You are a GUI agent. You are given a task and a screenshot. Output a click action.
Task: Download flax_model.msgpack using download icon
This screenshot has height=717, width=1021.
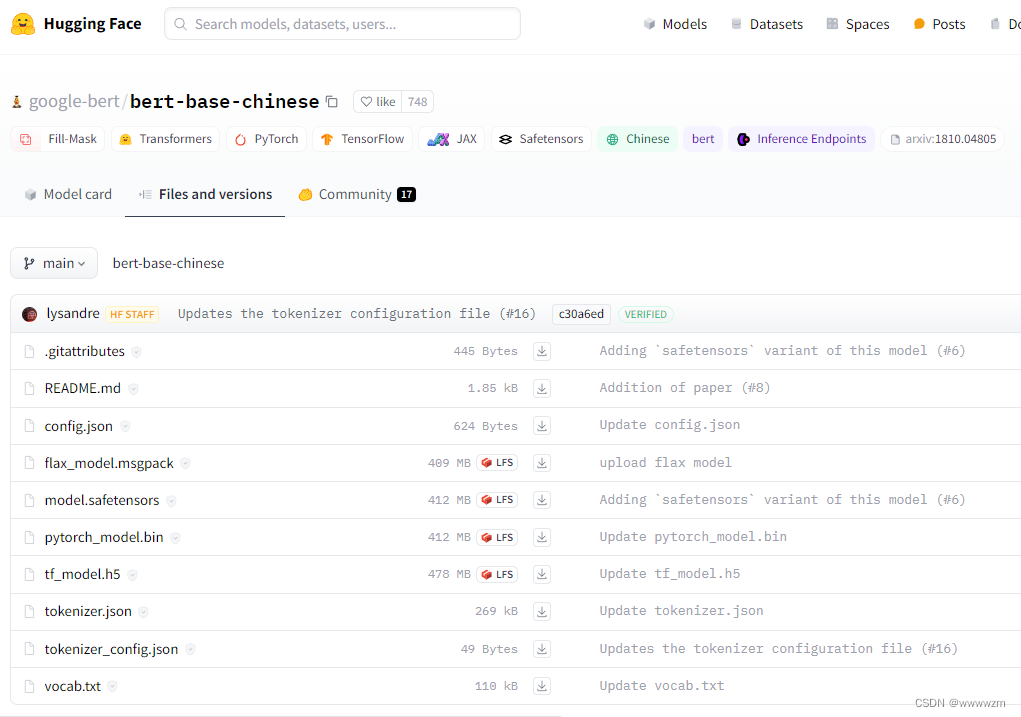542,463
